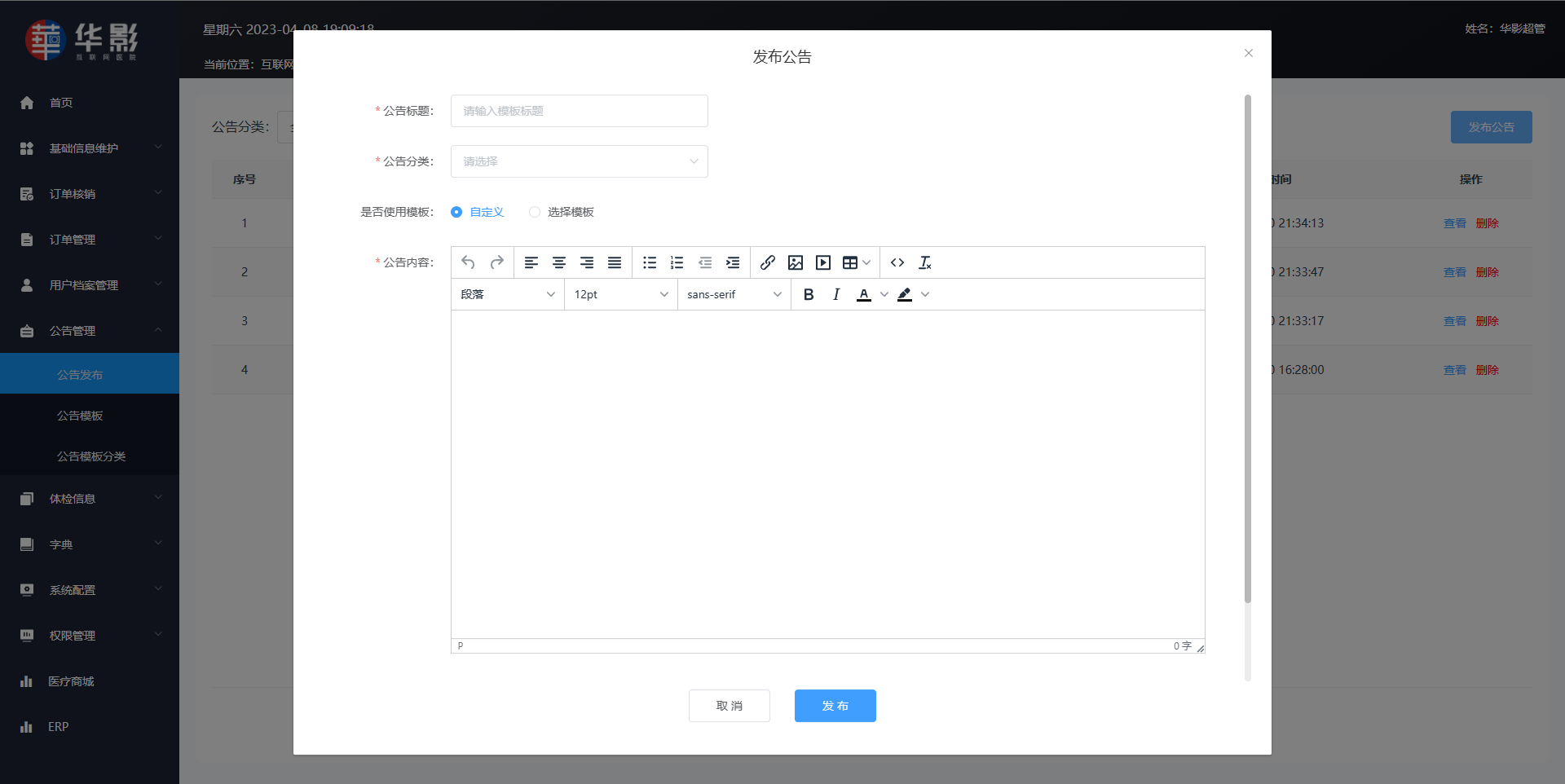1565x784 pixels.
Task: Click the 医疗商城 chart icon
Action: (x=26, y=681)
